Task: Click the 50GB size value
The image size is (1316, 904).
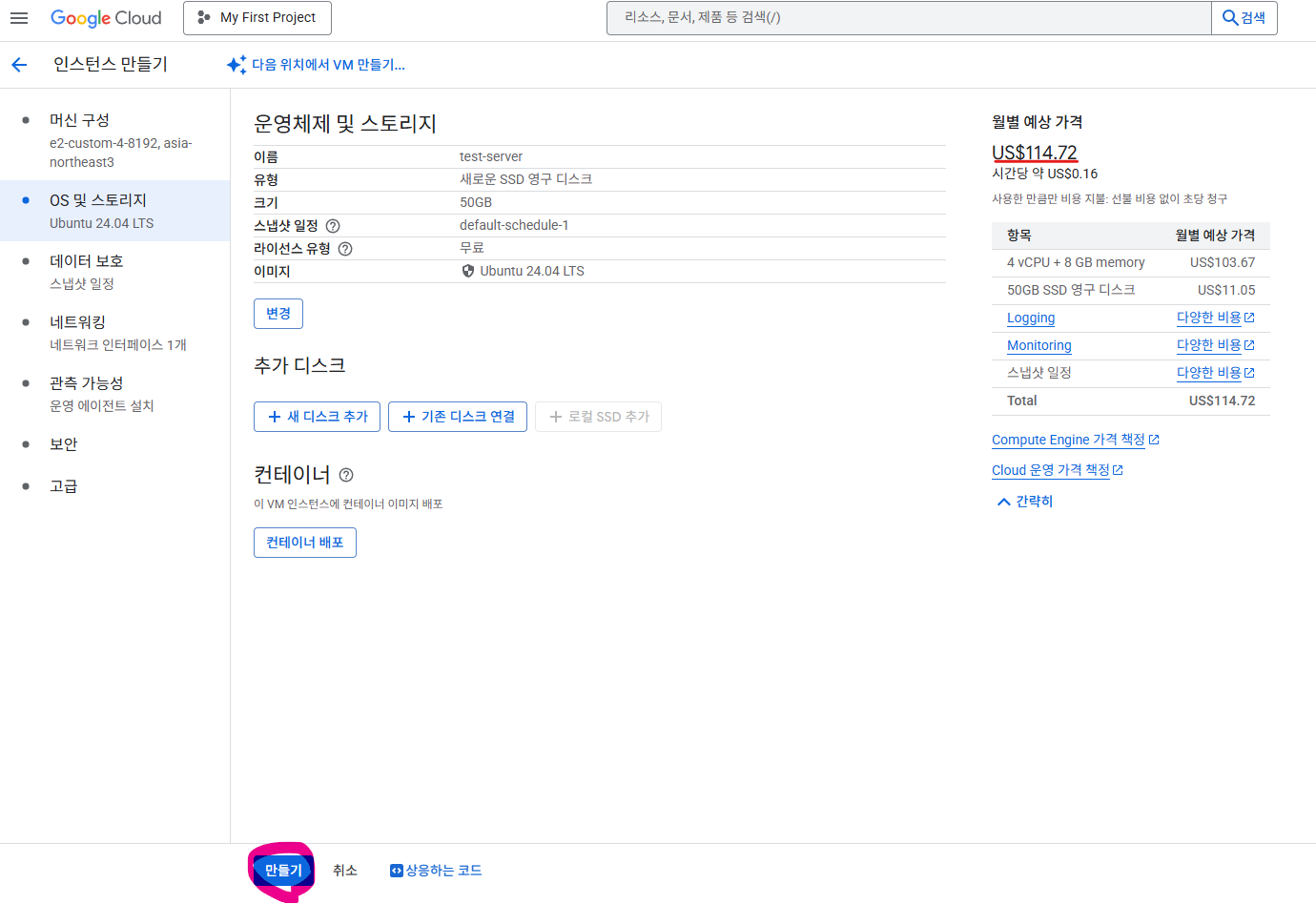Action: tap(476, 202)
